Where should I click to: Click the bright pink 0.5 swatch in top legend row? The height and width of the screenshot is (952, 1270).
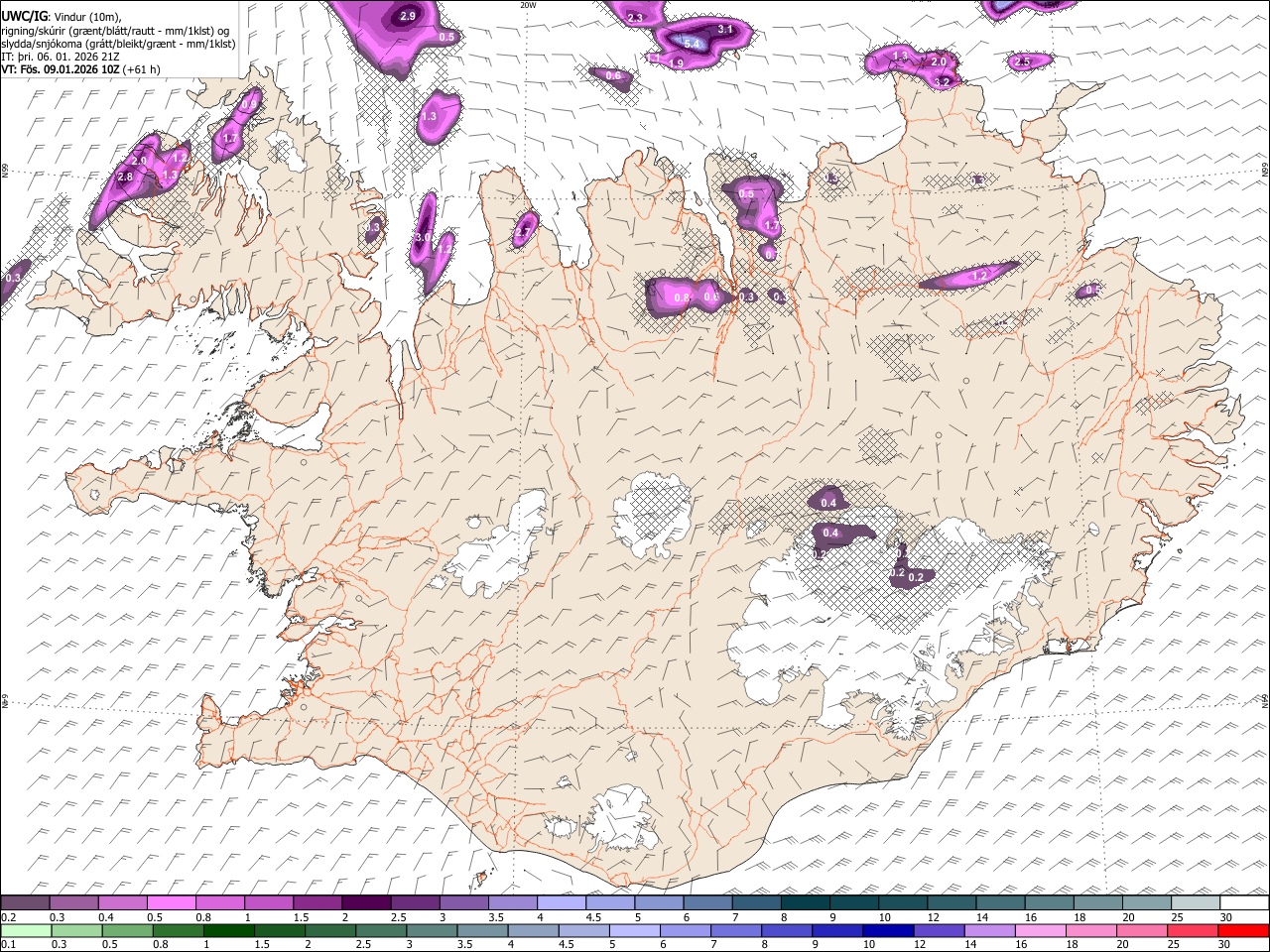[x=171, y=903]
